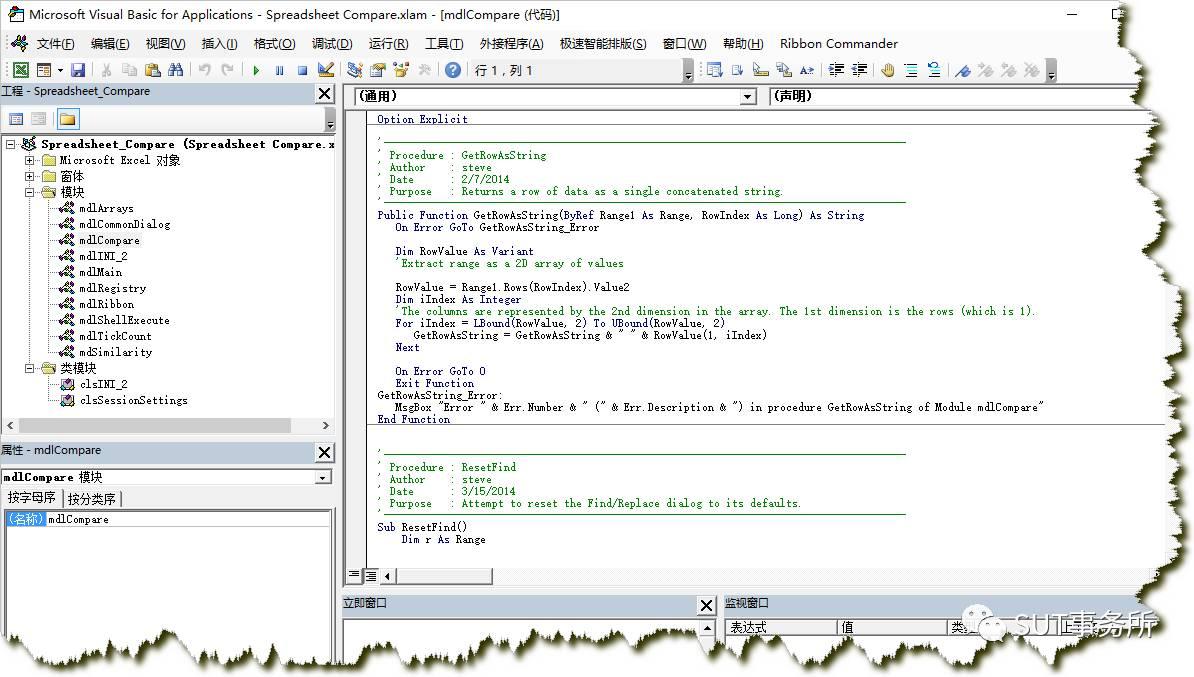Click the Run Sub green play icon
1194x677 pixels.
(x=256, y=70)
